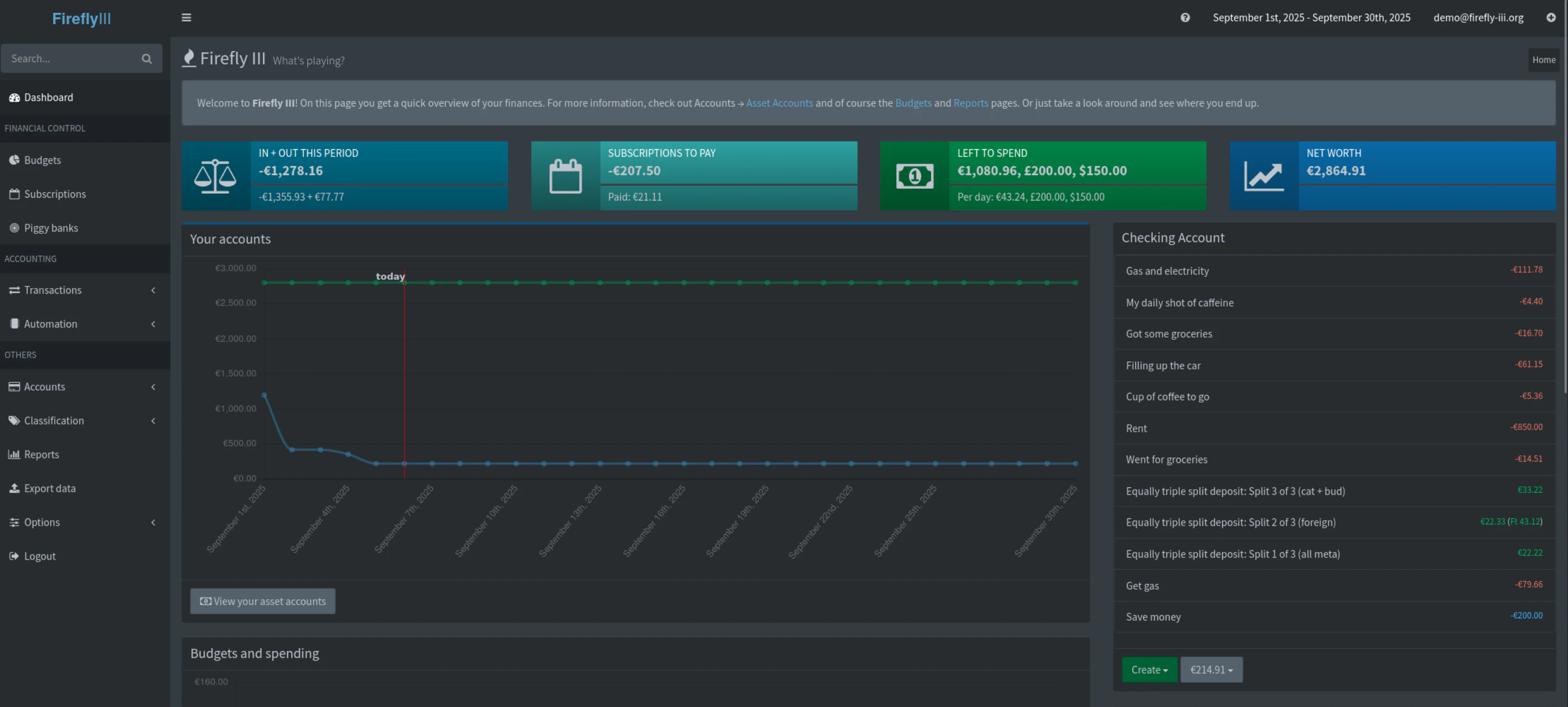Expand the Automation submenu chevron
The width and height of the screenshot is (1568, 707).
(x=153, y=324)
